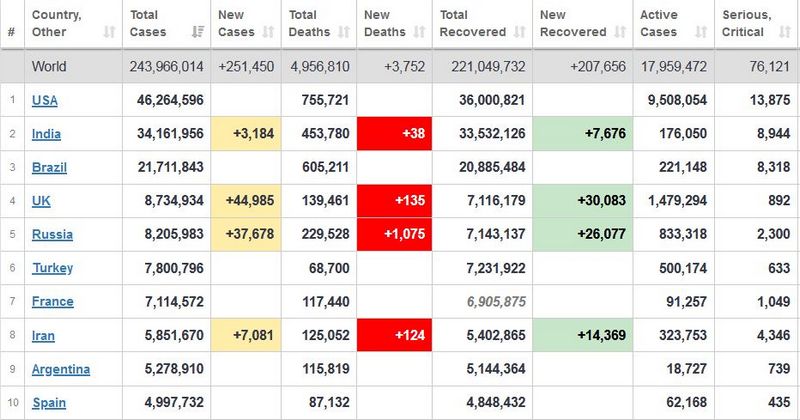Sort by New Recovered sort icon
Screen dimensions: 800x420
click(x=620, y=32)
